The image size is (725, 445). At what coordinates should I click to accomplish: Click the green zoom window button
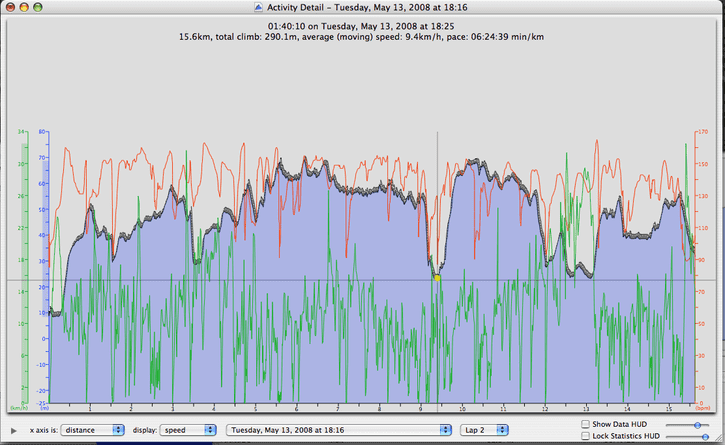click(x=38, y=7)
